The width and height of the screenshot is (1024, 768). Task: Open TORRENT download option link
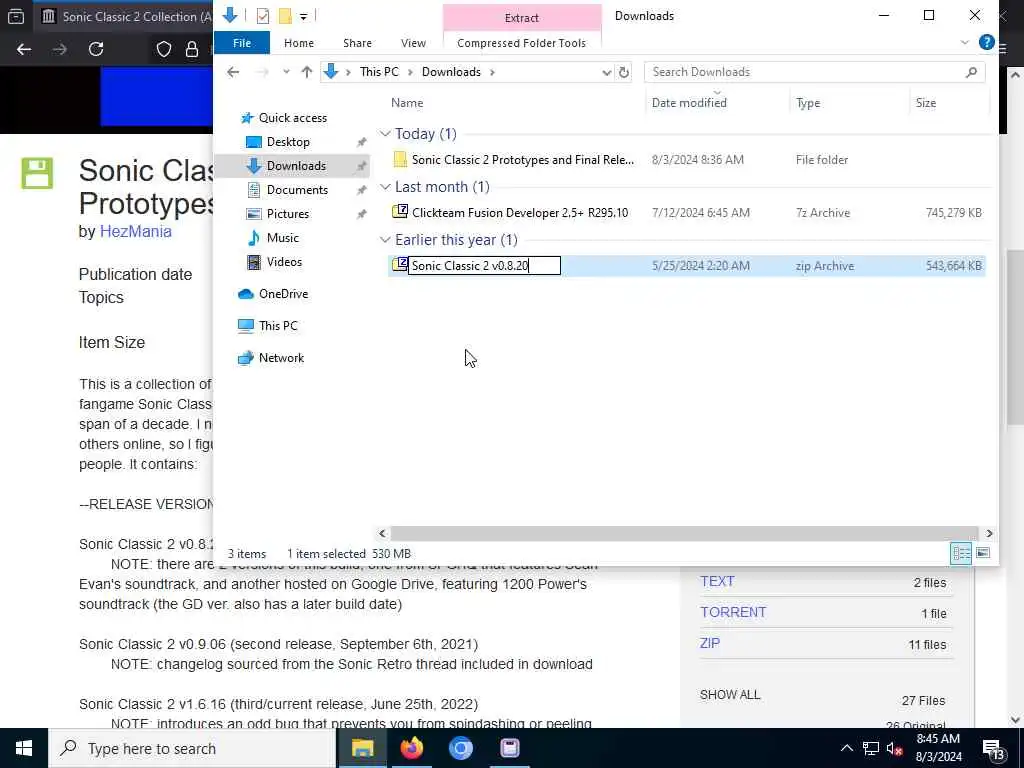(x=733, y=612)
